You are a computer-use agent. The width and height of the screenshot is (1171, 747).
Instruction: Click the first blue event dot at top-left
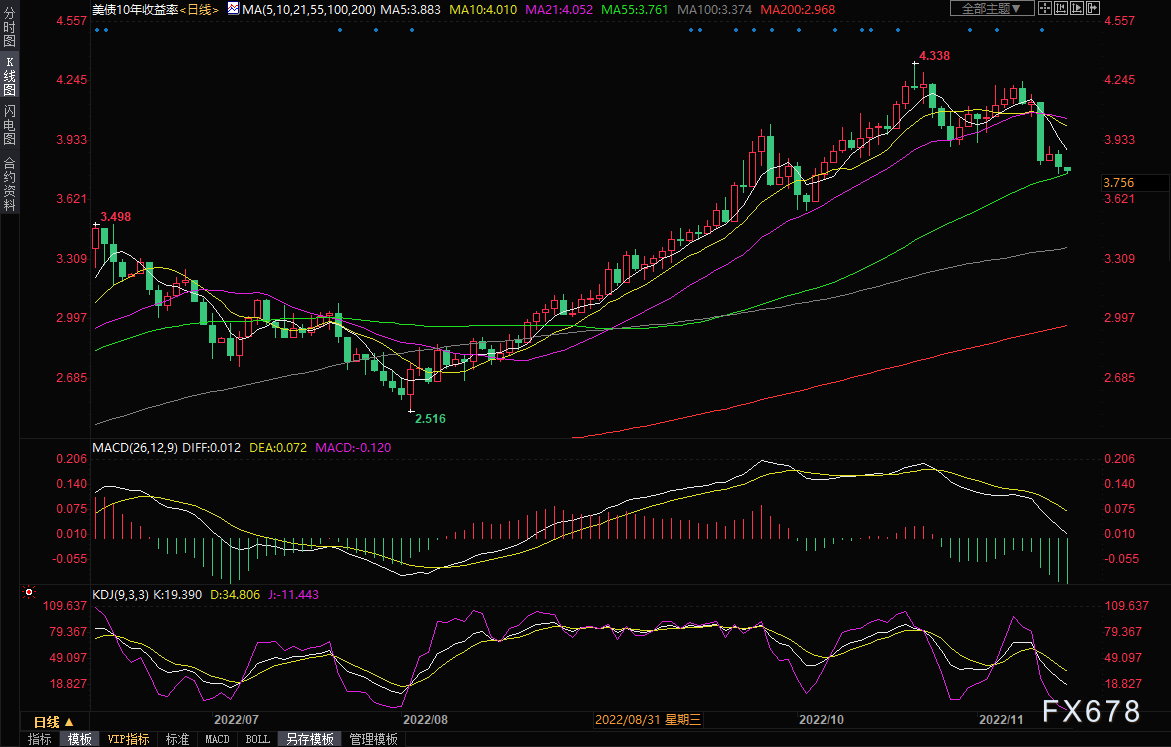97,29
